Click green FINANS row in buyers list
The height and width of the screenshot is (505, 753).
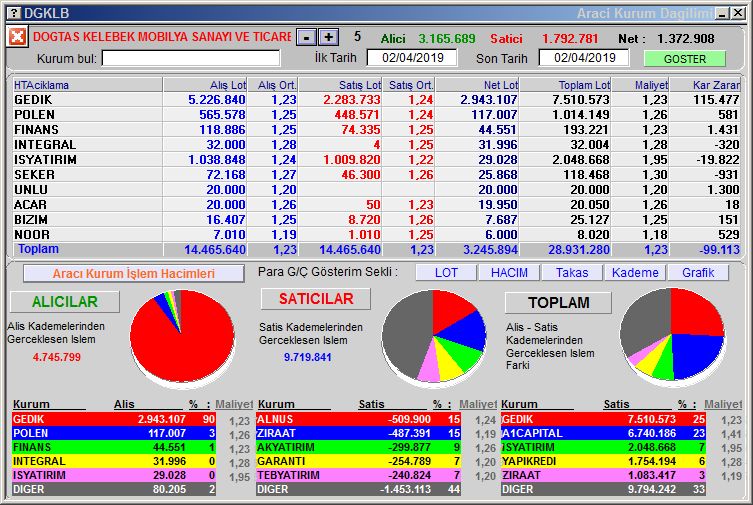point(114,447)
